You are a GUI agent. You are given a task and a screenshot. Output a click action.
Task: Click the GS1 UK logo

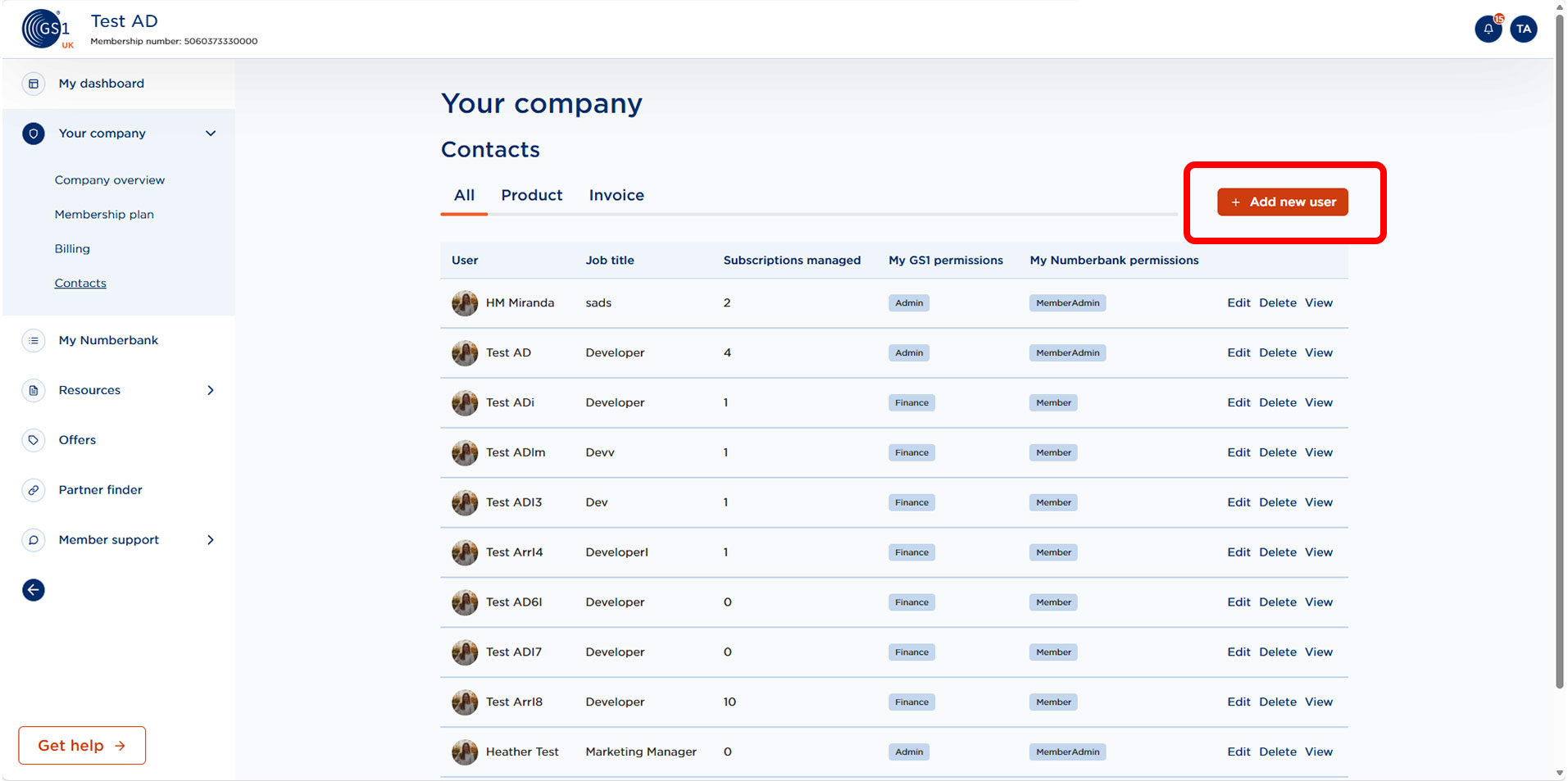(46, 30)
